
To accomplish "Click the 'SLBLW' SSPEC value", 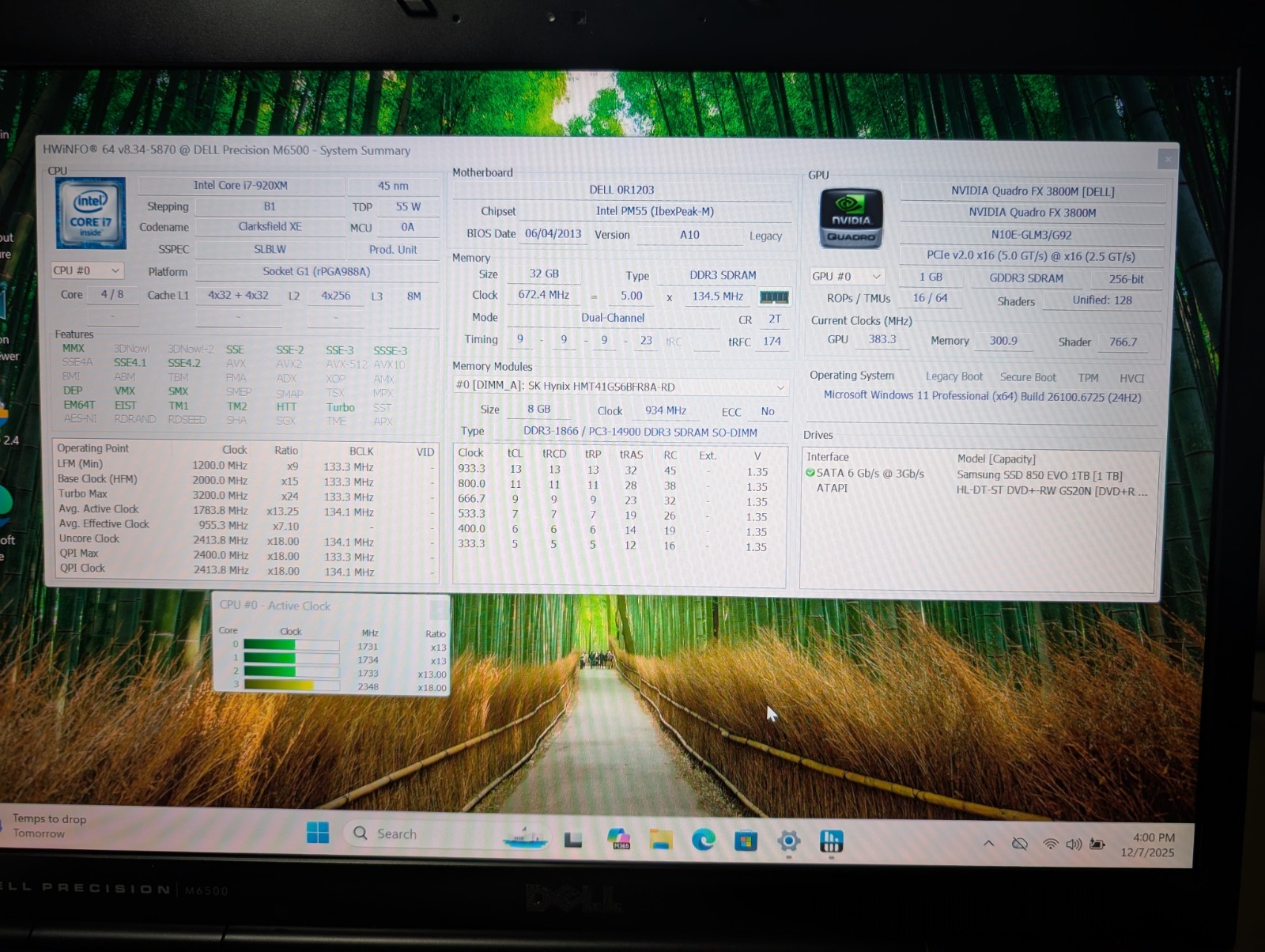I will tap(270, 249).
